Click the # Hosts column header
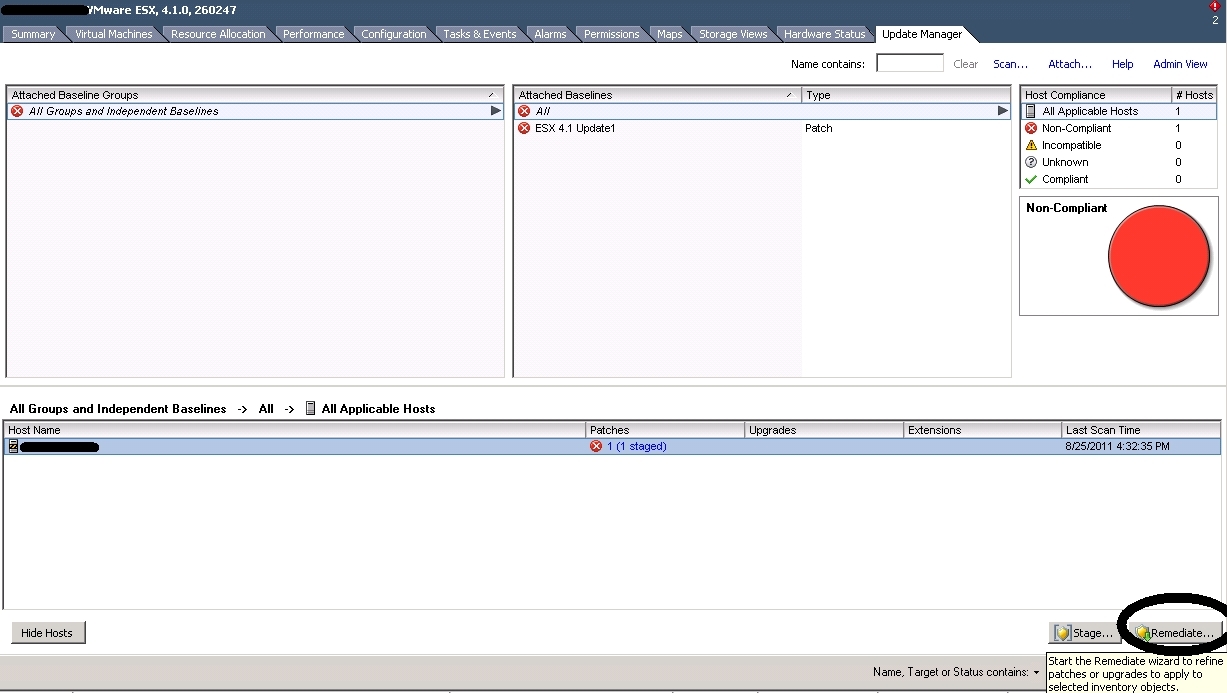1227x693 pixels. click(x=1194, y=95)
